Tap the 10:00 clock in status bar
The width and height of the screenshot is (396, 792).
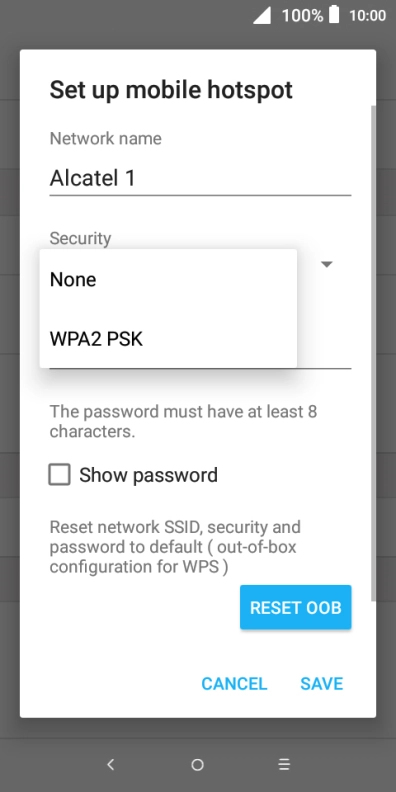coord(367,15)
